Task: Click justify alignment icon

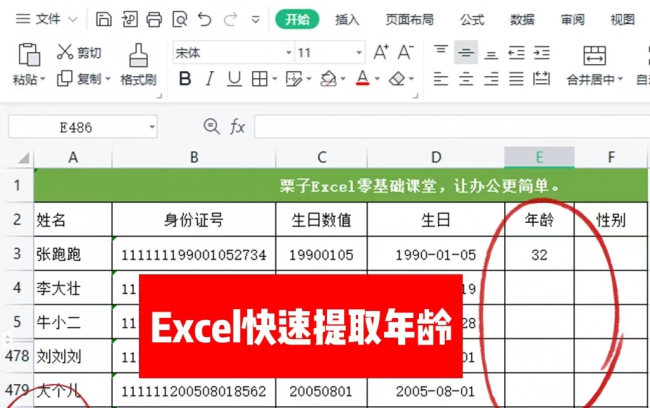Action: click(517, 78)
